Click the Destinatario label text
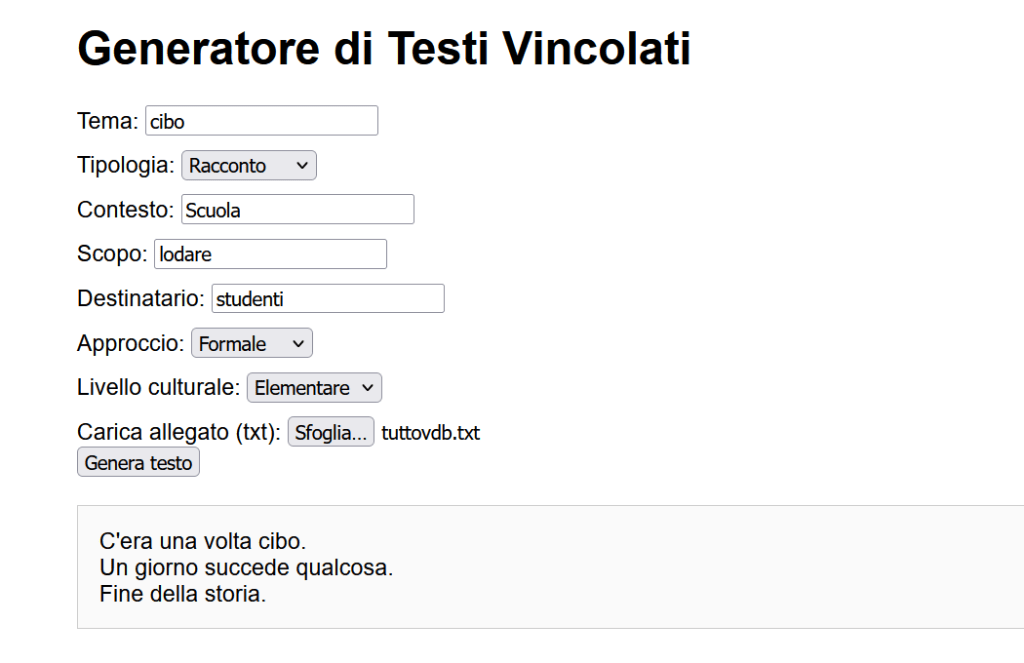The width and height of the screenshot is (1024, 663). [141, 298]
